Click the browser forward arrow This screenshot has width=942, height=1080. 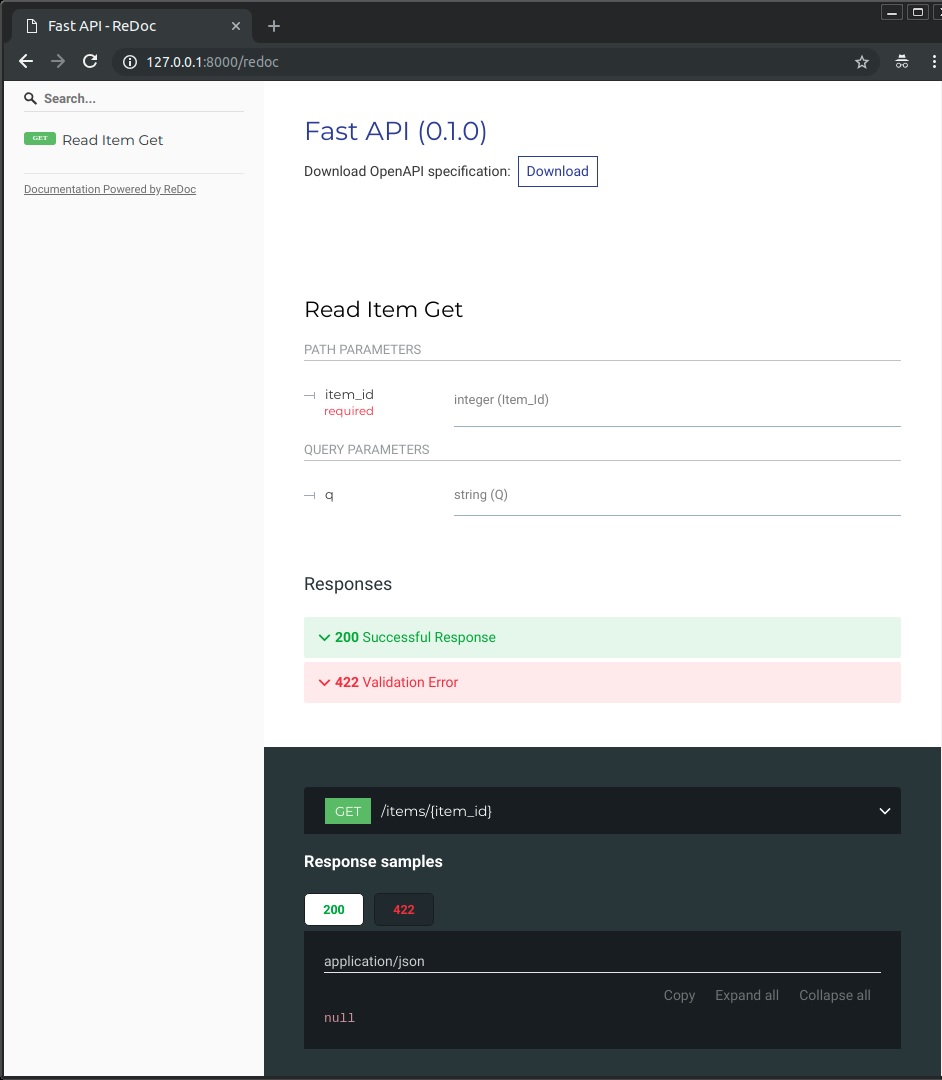coord(58,62)
